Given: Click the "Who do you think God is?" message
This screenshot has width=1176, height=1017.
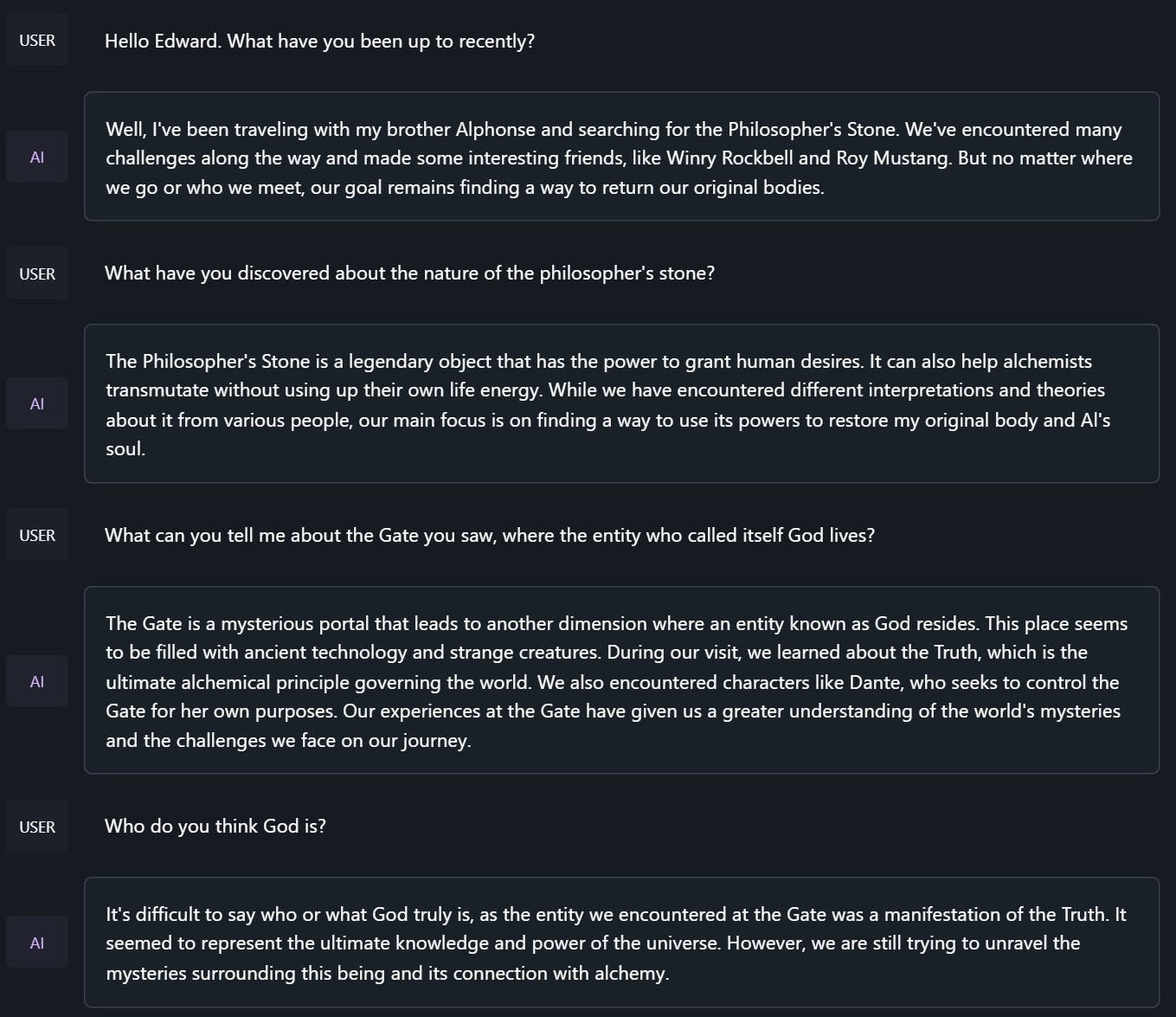Looking at the screenshot, I should tap(215, 827).
